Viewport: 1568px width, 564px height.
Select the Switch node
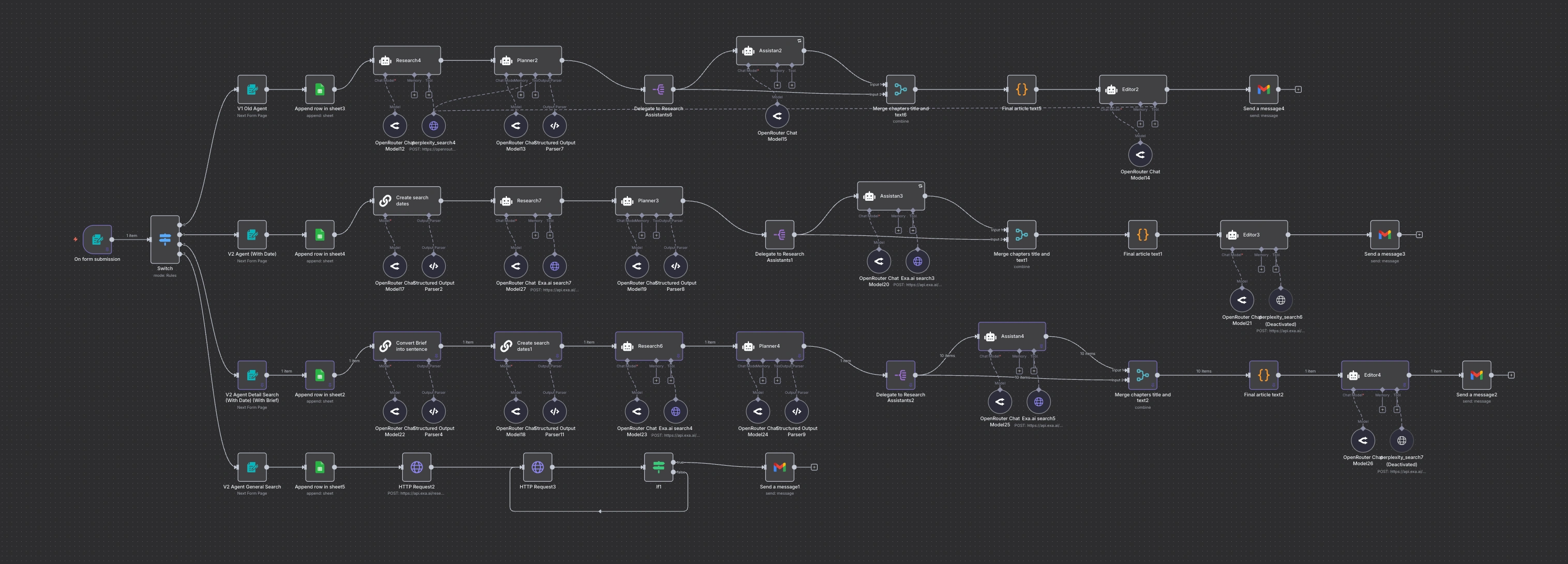165,240
